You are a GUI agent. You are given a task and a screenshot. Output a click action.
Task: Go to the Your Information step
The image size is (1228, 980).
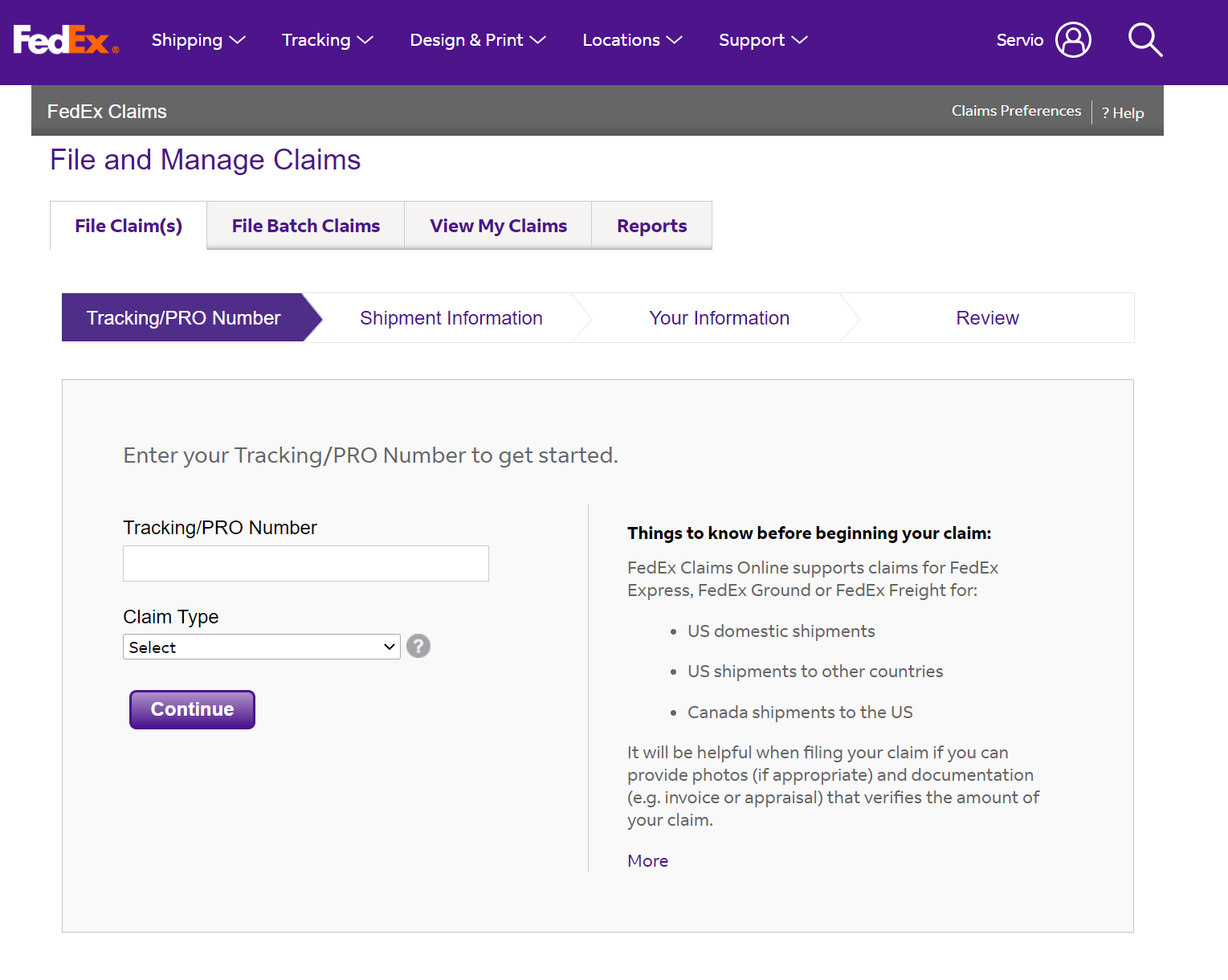720,318
